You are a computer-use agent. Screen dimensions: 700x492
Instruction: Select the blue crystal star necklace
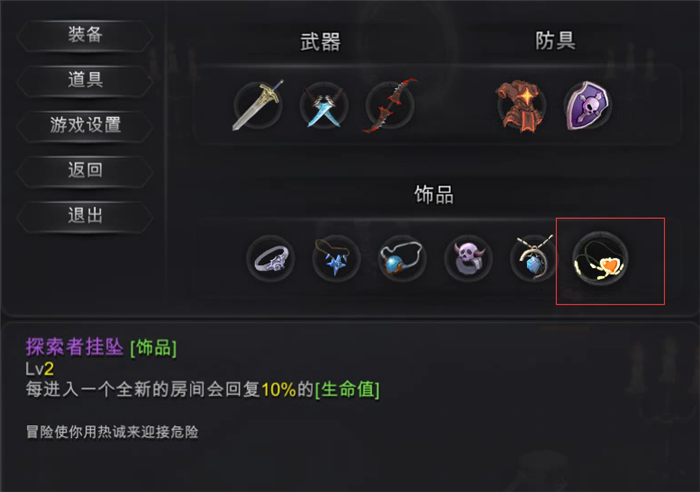336,259
